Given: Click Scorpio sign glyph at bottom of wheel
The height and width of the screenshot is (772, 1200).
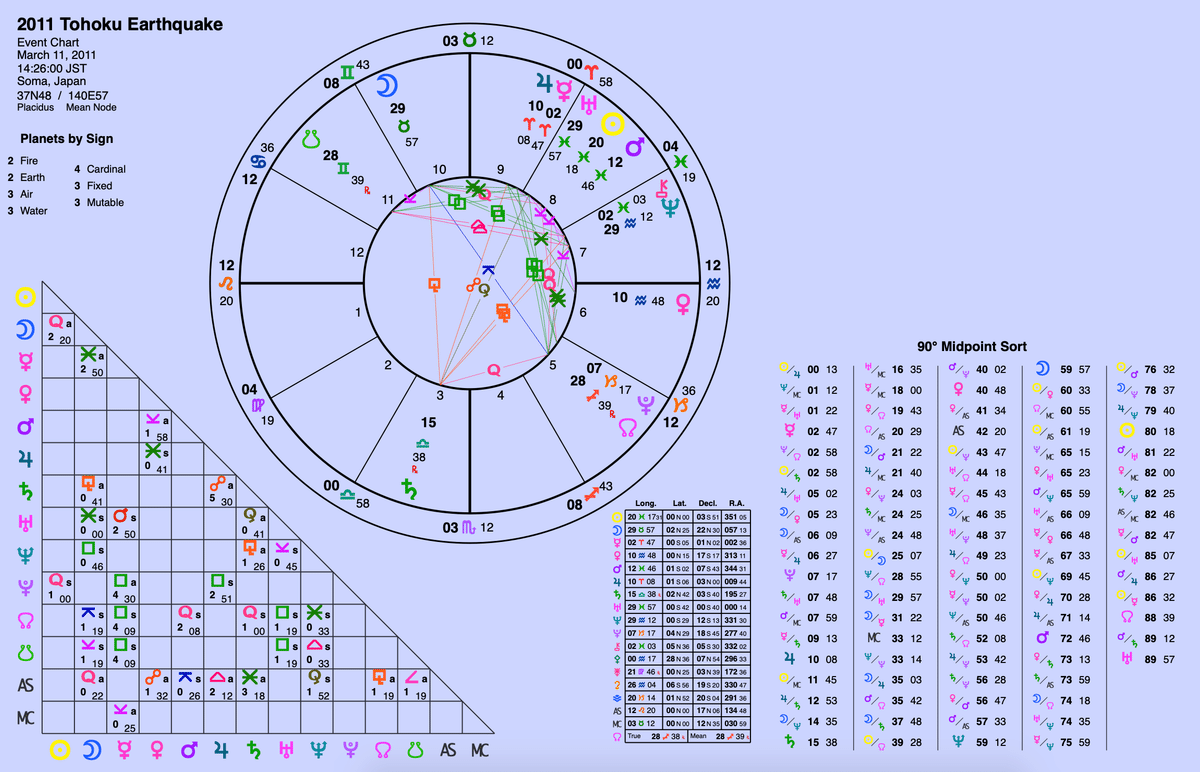Looking at the screenshot, I should [x=469, y=527].
